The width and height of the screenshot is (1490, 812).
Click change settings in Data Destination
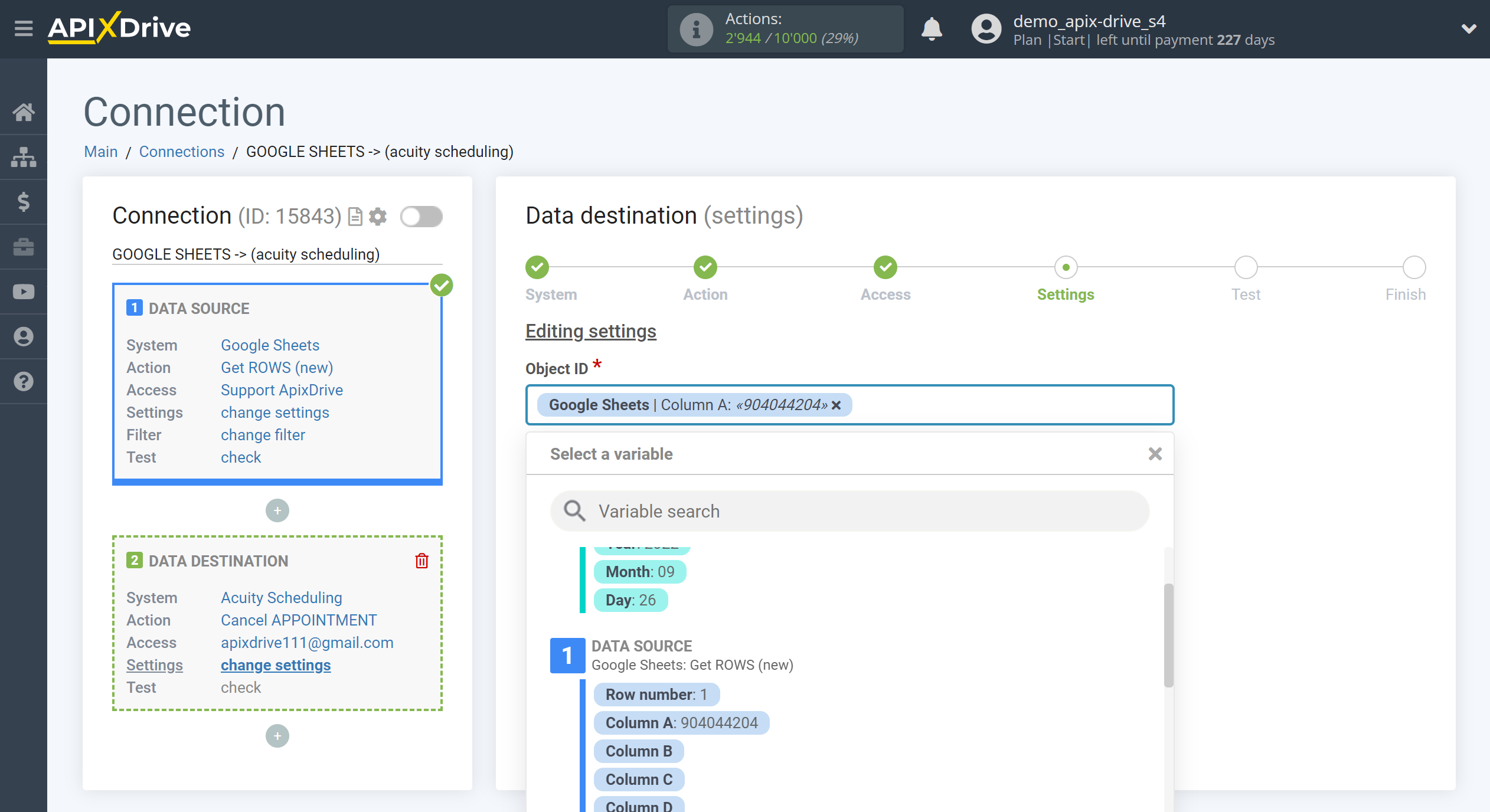point(276,665)
